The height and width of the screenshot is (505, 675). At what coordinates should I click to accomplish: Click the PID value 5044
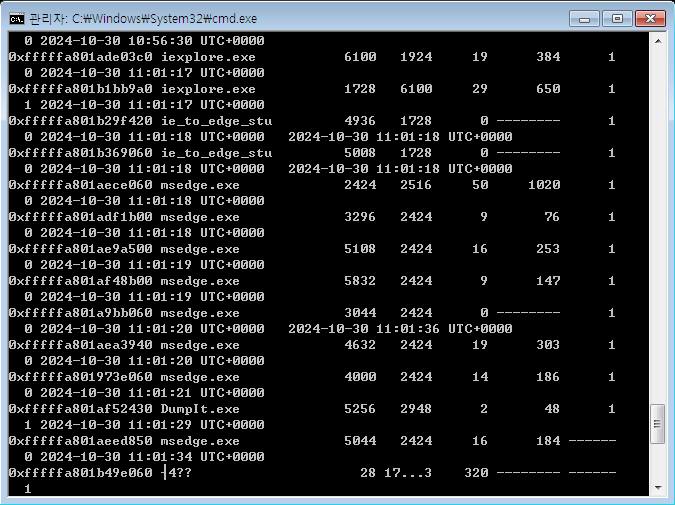click(360, 441)
